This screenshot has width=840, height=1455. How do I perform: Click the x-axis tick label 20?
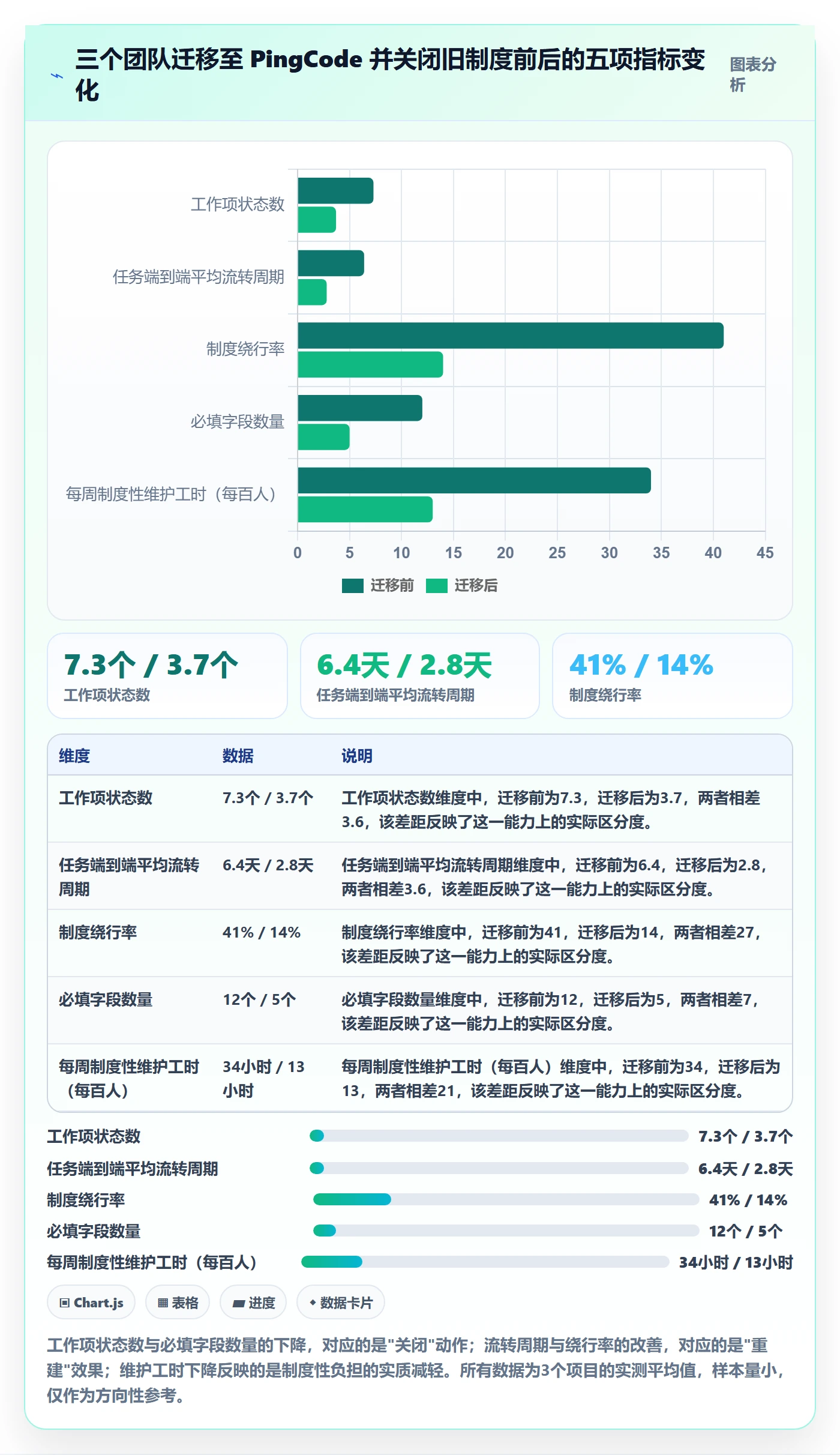[x=505, y=553]
